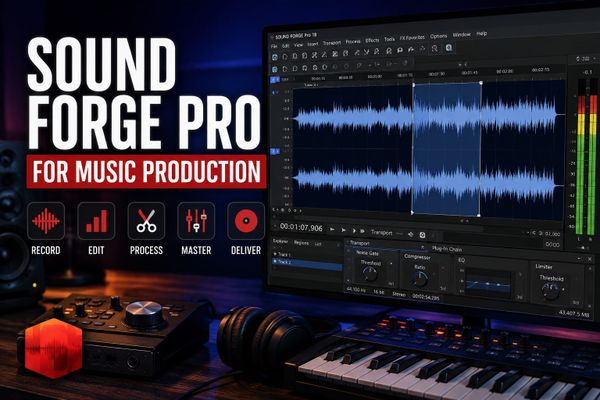Switch to the Regions tab
Image resolution: width=600 pixels, height=400 pixels.
[301, 243]
